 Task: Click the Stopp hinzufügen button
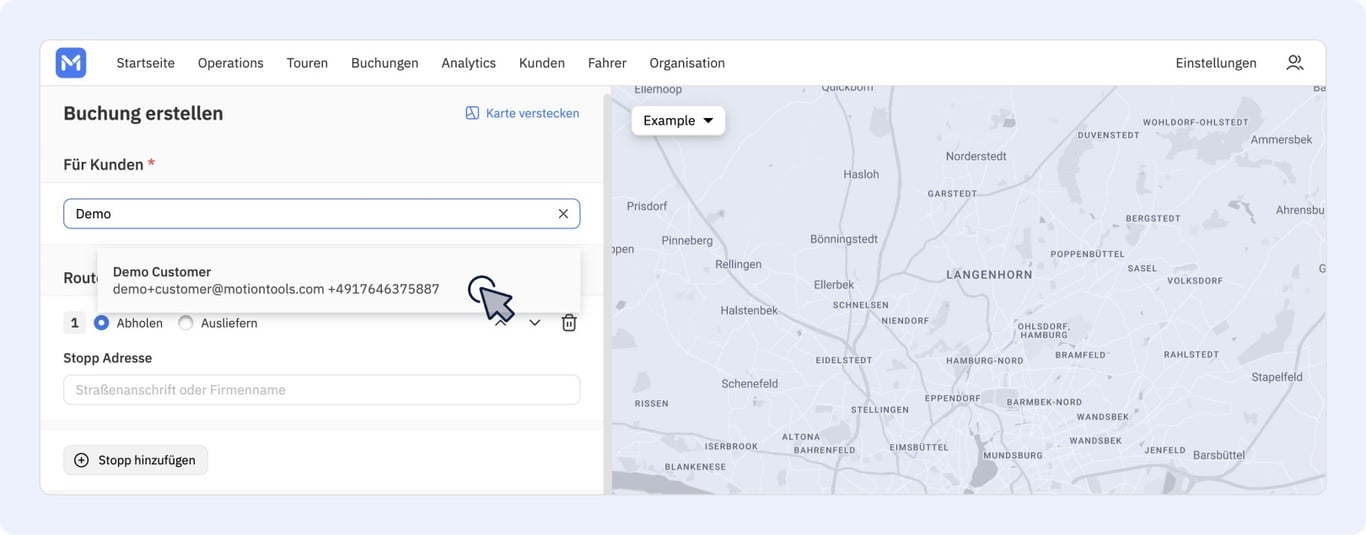click(x=136, y=460)
